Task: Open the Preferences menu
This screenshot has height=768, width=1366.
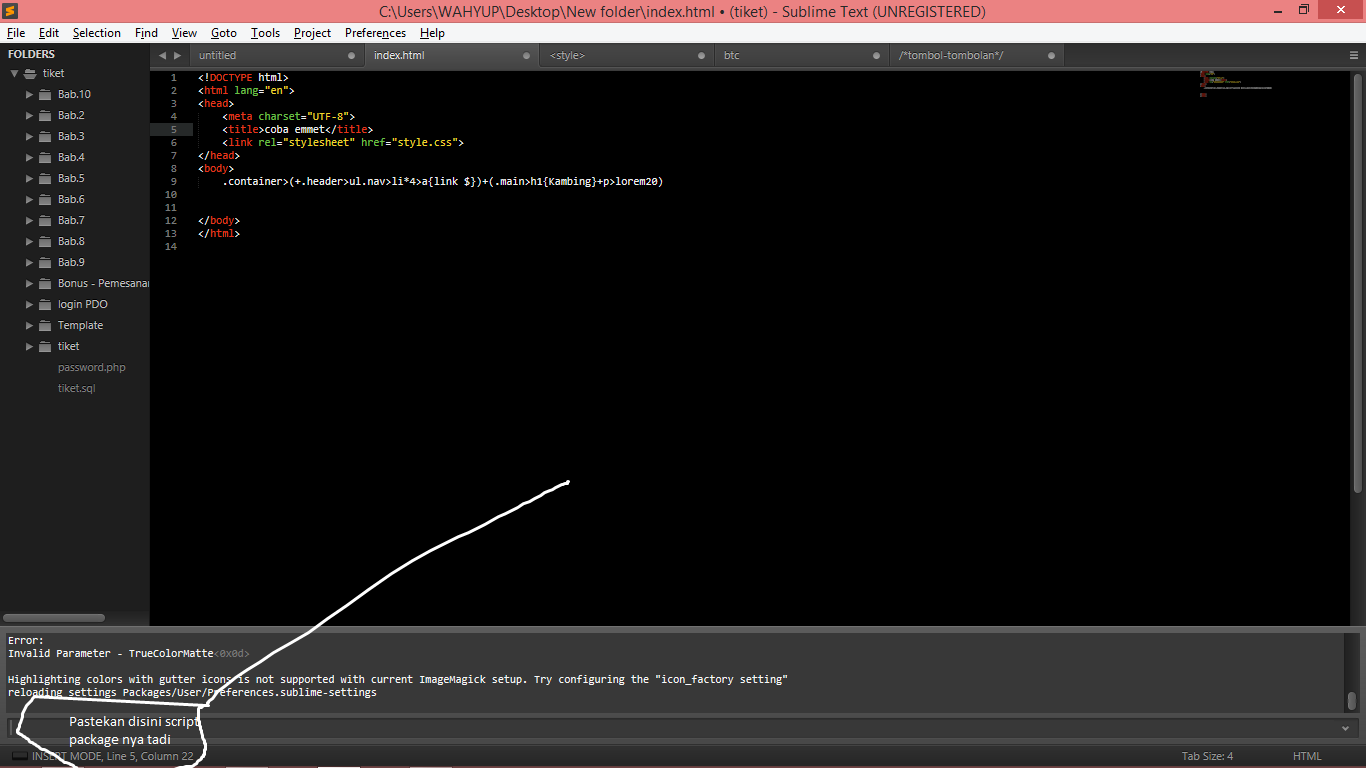Action: (374, 33)
